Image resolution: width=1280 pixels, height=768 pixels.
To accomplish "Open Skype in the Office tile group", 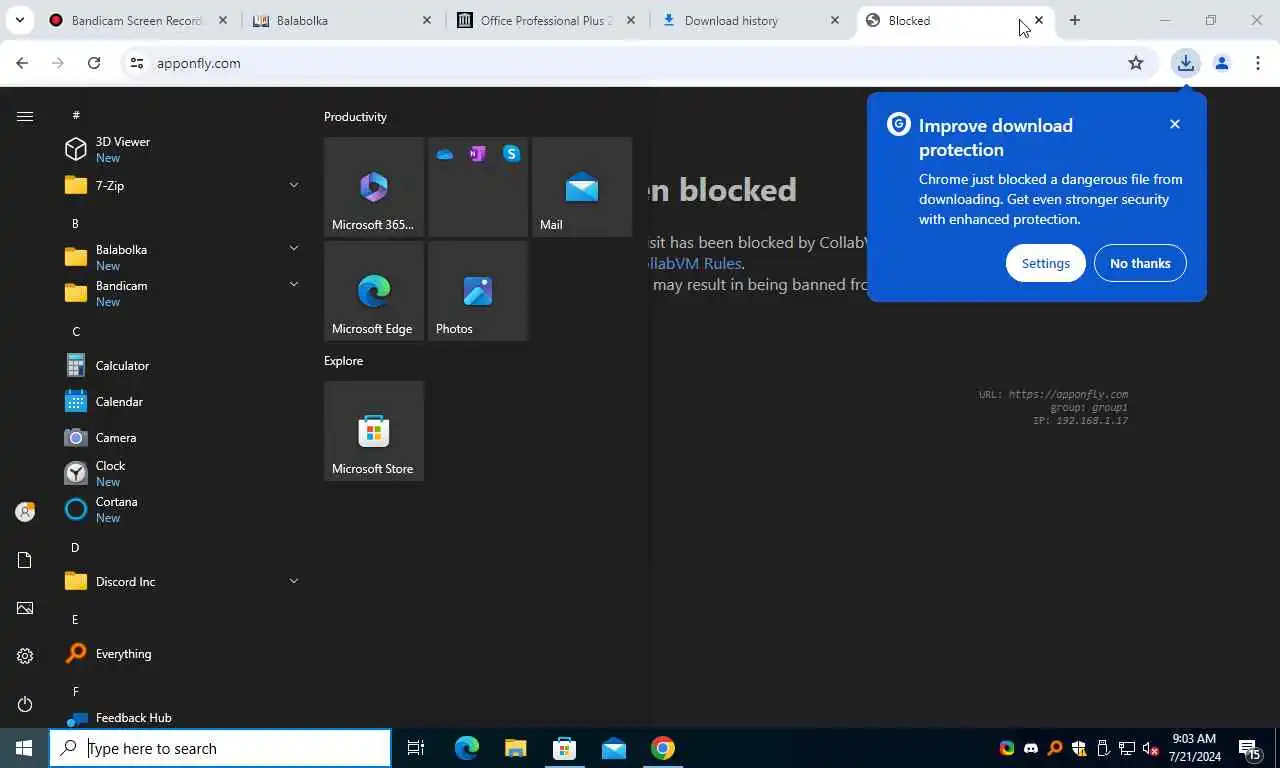I will coord(511,153).
